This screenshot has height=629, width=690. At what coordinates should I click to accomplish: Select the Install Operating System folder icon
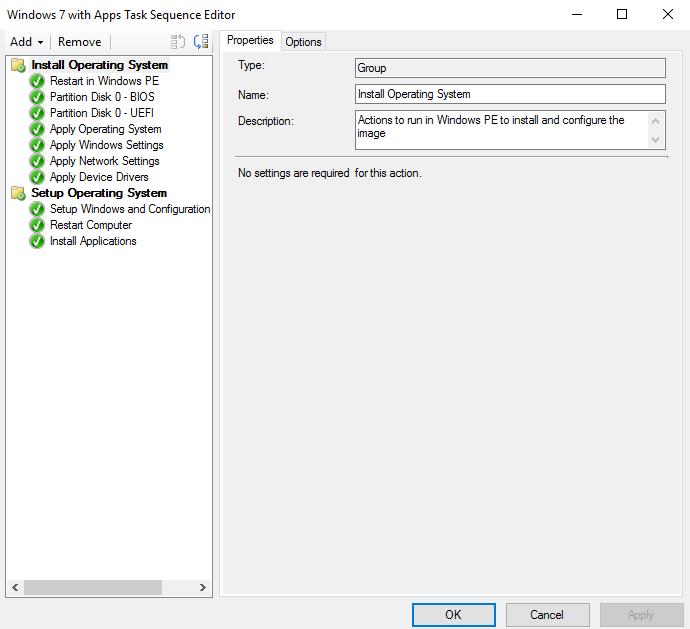click(18, 65)
